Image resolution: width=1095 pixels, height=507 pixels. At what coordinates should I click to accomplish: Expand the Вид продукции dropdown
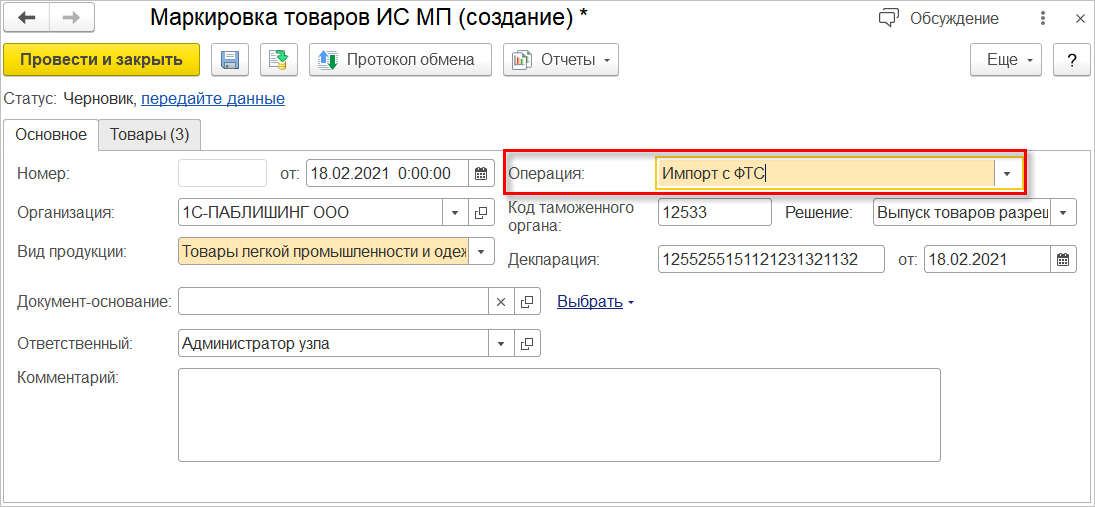point(481,251)
